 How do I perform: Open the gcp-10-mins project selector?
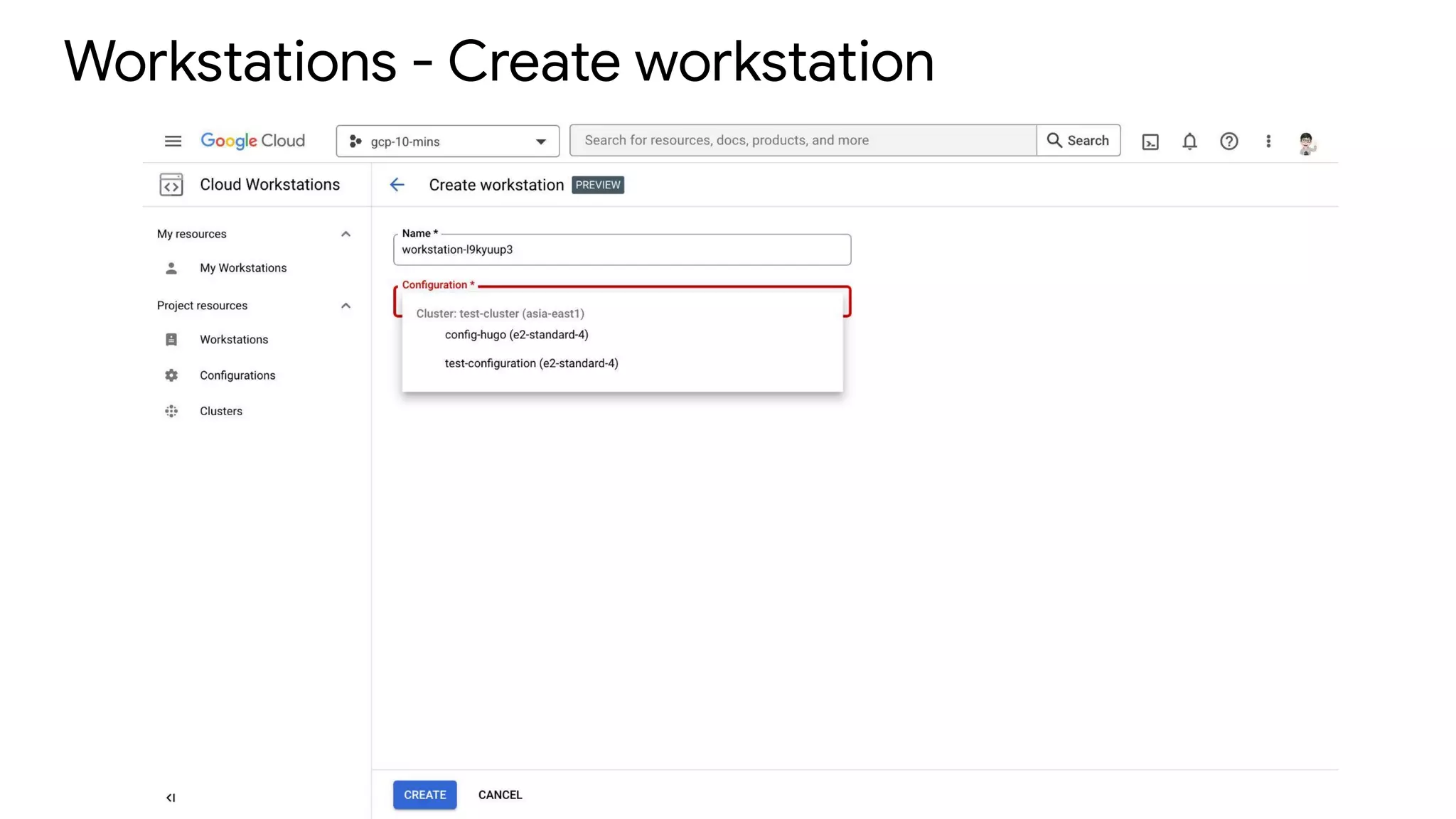click(x=447, y=141)
